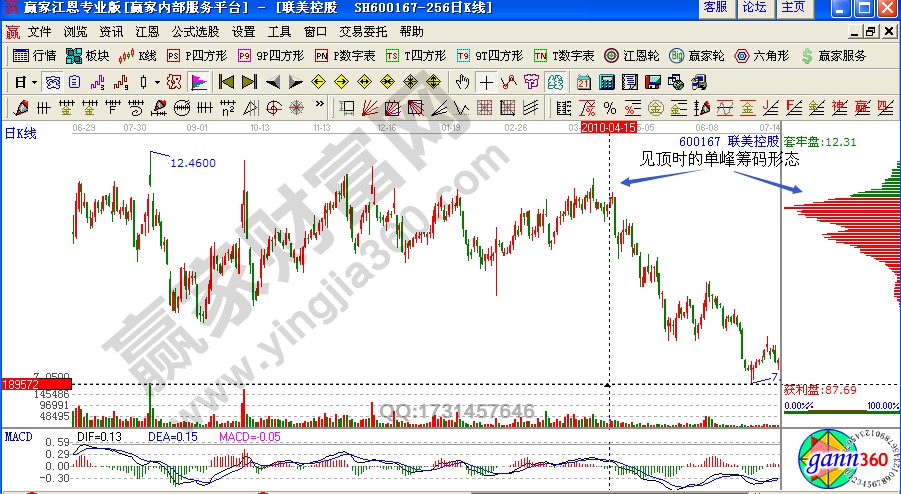Jump to first bar with skip-back icon

(x=226, y=83)
